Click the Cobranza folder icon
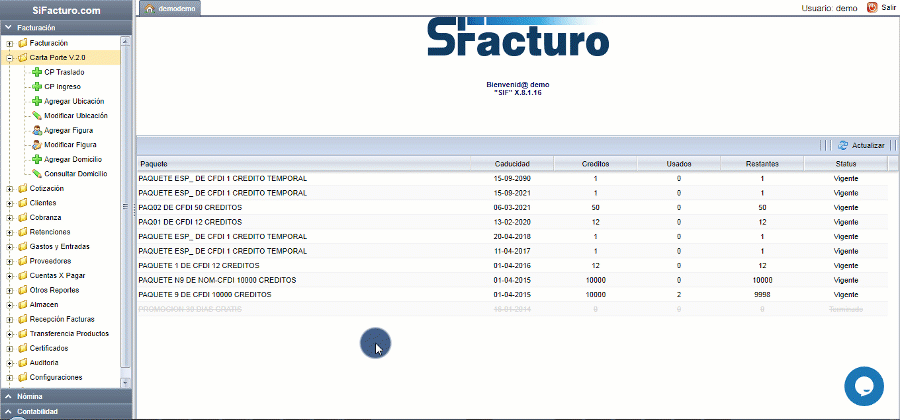 click(x=22, y=217)
